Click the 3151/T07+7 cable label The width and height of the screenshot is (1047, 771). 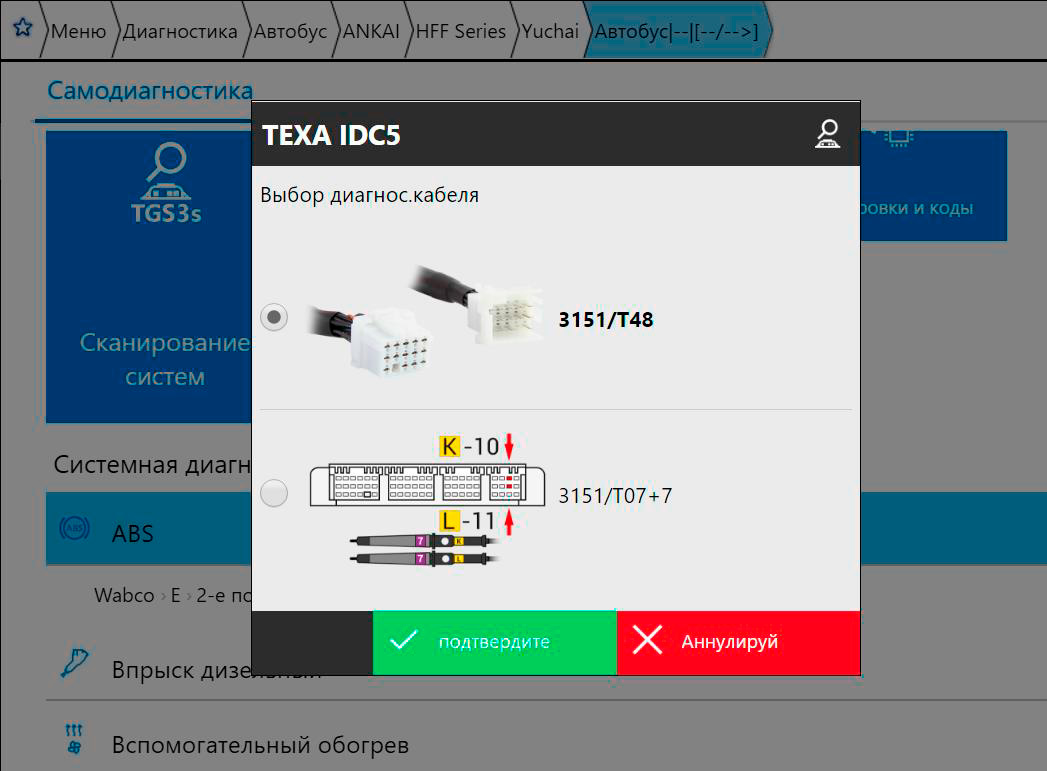(615, 496)
